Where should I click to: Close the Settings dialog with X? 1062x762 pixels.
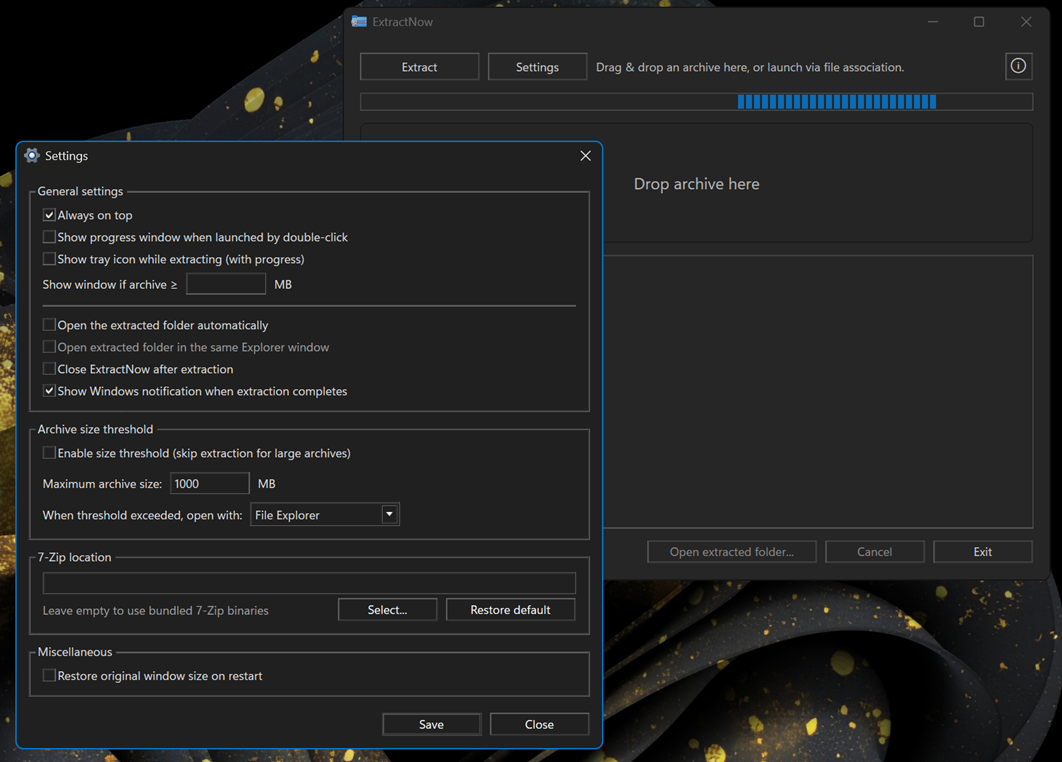[x=585, y=156]
